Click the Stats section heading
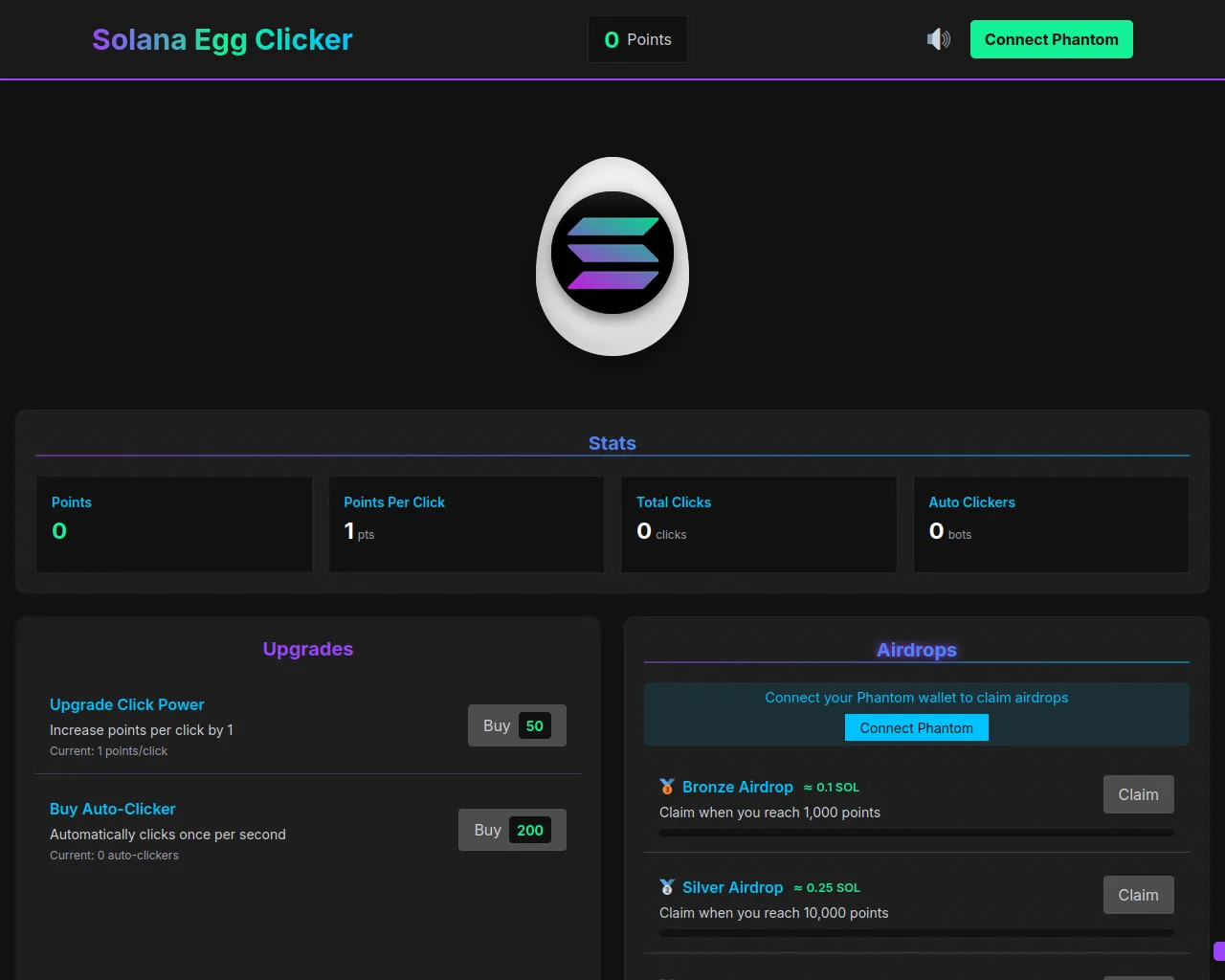 click(x=612, y=443)
